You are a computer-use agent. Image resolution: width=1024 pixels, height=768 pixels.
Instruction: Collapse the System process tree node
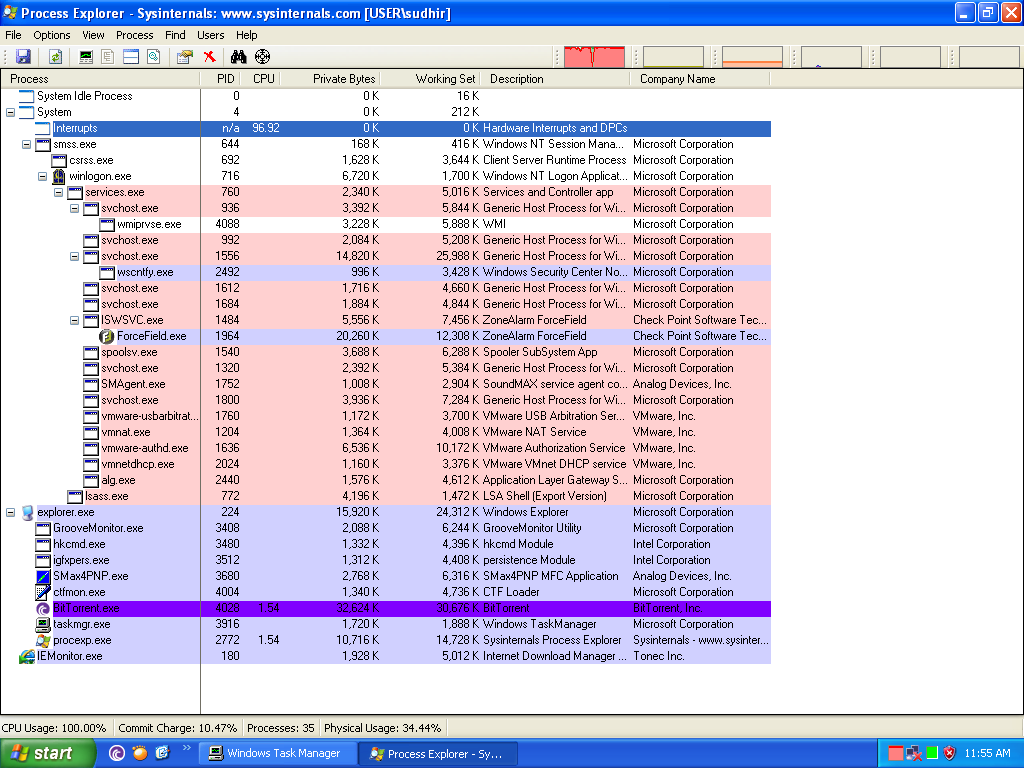tap(10, 112)
